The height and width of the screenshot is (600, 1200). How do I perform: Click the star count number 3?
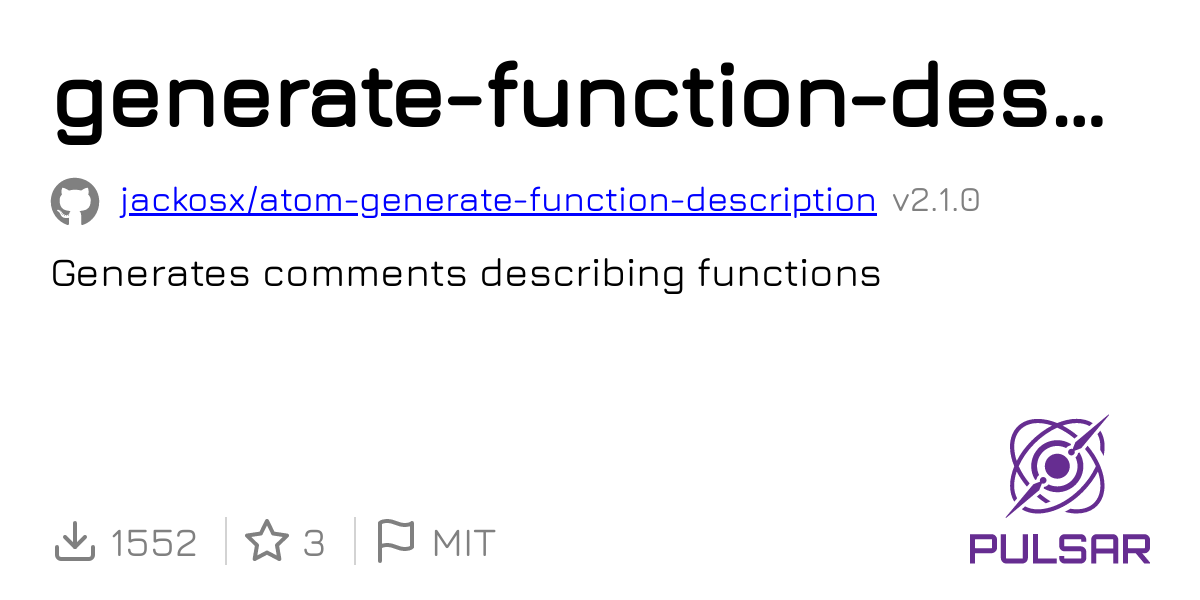314,543
